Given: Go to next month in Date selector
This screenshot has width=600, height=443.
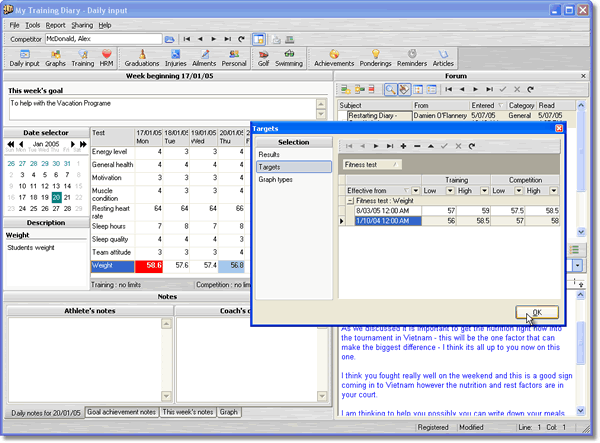Looking at the screenshot, I should [72, 144].
